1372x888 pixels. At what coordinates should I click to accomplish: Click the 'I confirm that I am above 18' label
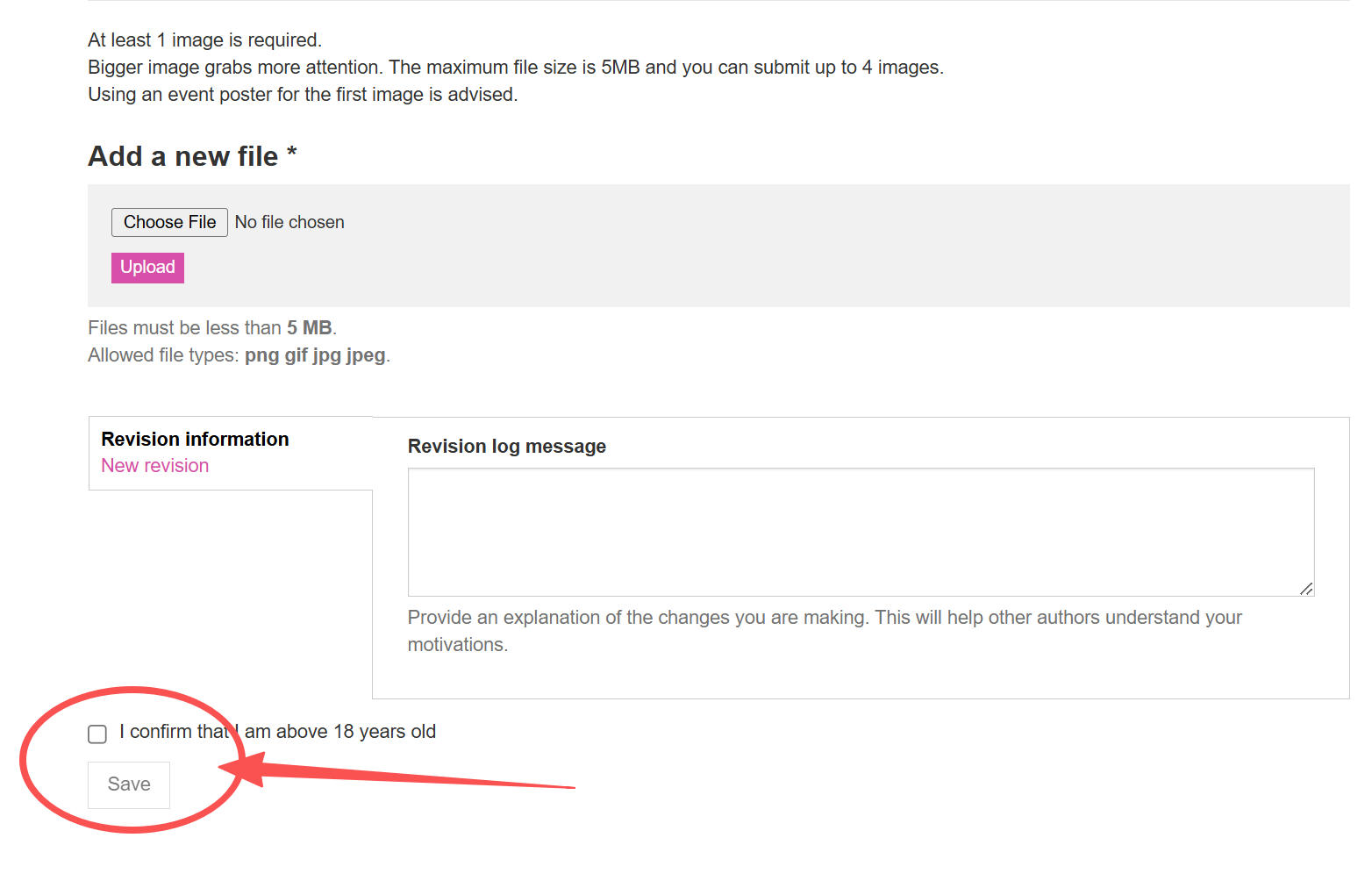[278, 732]
